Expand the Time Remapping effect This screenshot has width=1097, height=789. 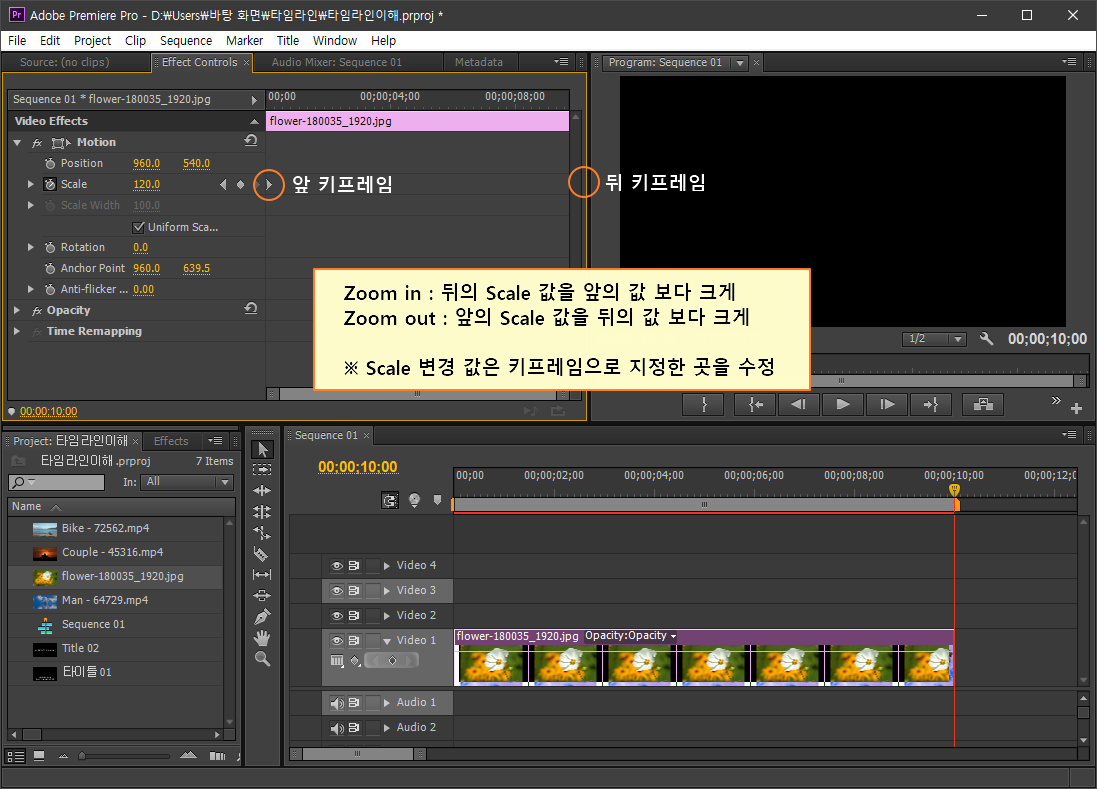tap(17, 331)
